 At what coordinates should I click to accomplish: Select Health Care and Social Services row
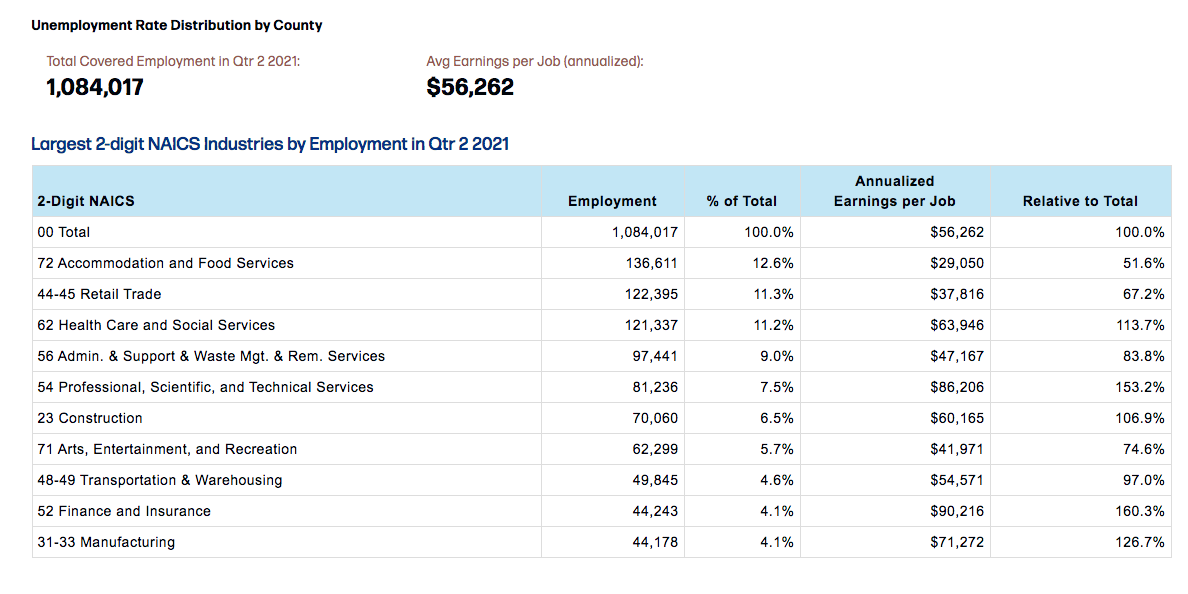pyautogui.click(x=602, y=325)
